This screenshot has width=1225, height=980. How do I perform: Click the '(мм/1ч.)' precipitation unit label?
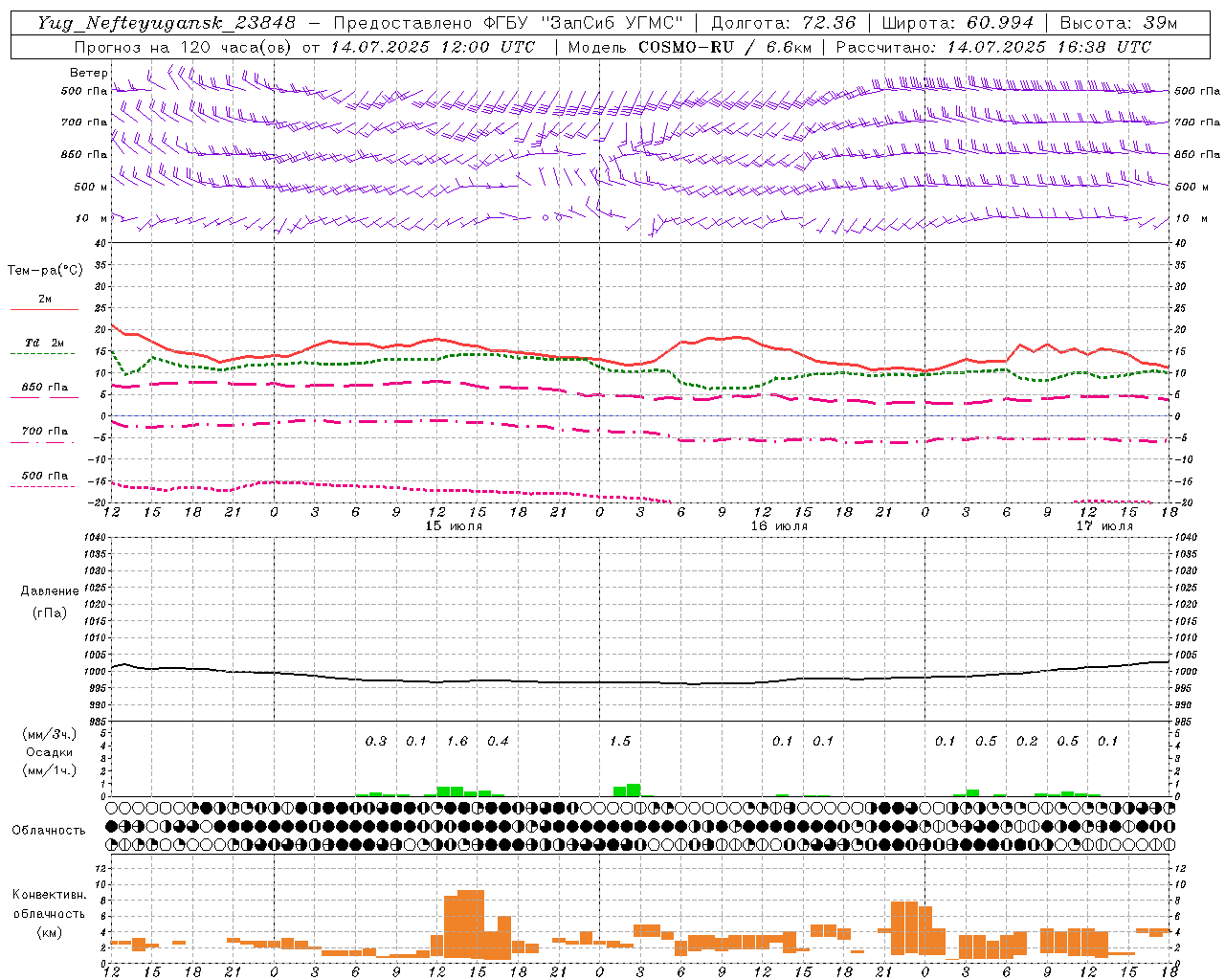click(50, 770)
